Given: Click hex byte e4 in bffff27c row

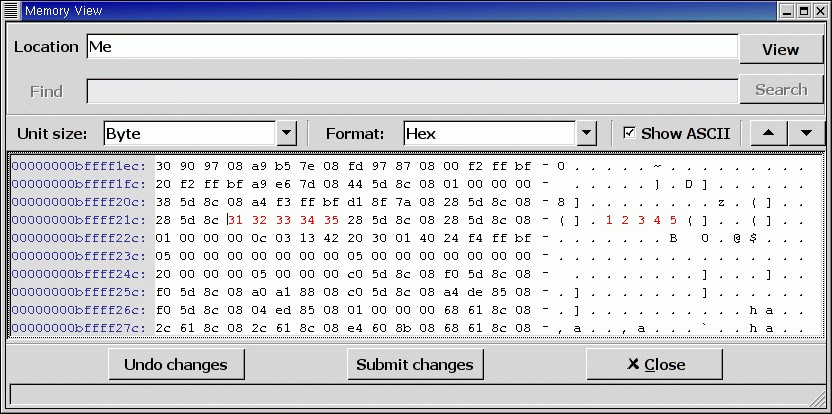Looking at the screenshot, I should pyautogui.click(x=355, y=329).
